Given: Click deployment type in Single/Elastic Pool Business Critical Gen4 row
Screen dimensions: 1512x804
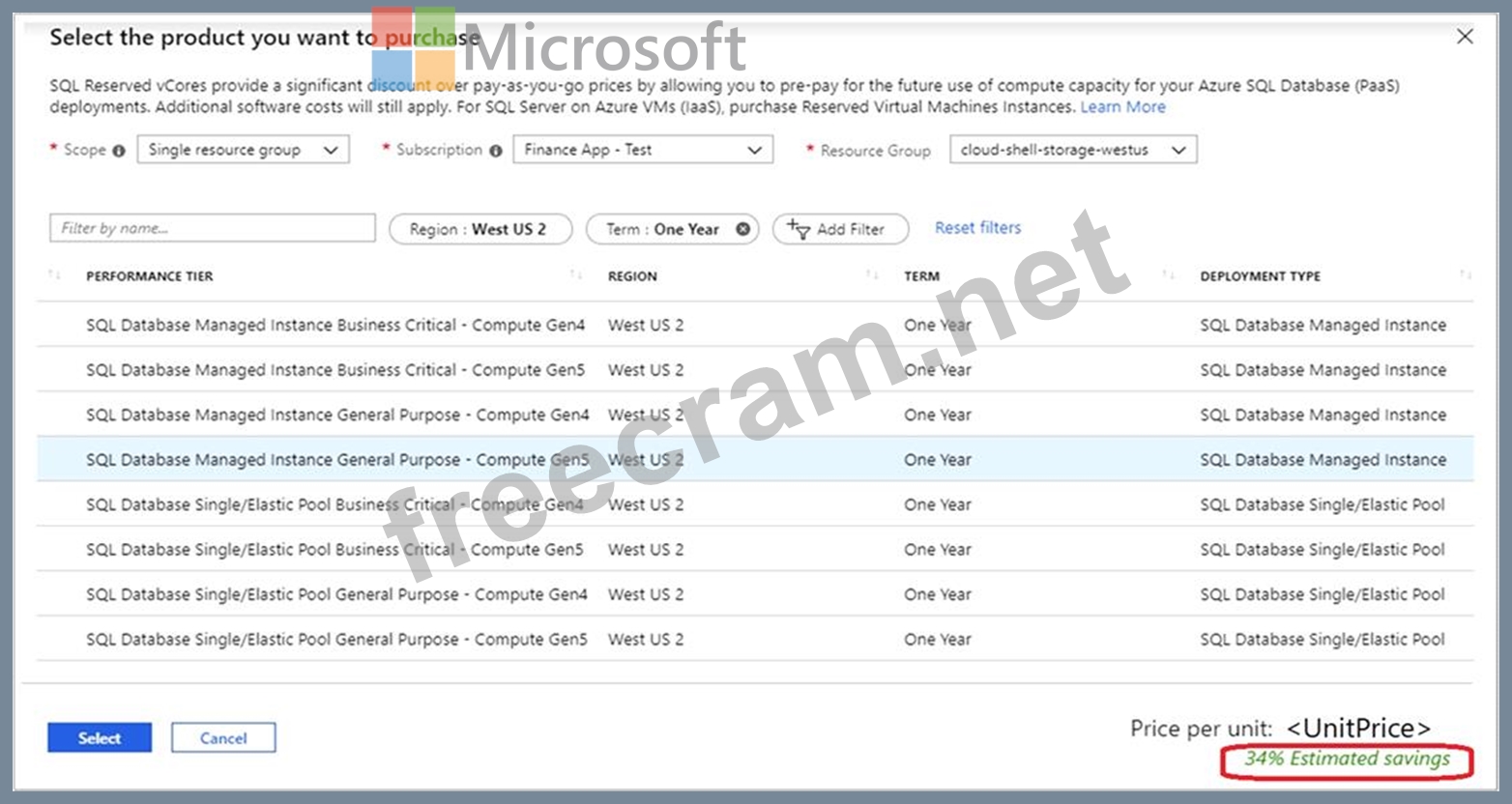Looking at the screenshot, I should coord(1323,504).
